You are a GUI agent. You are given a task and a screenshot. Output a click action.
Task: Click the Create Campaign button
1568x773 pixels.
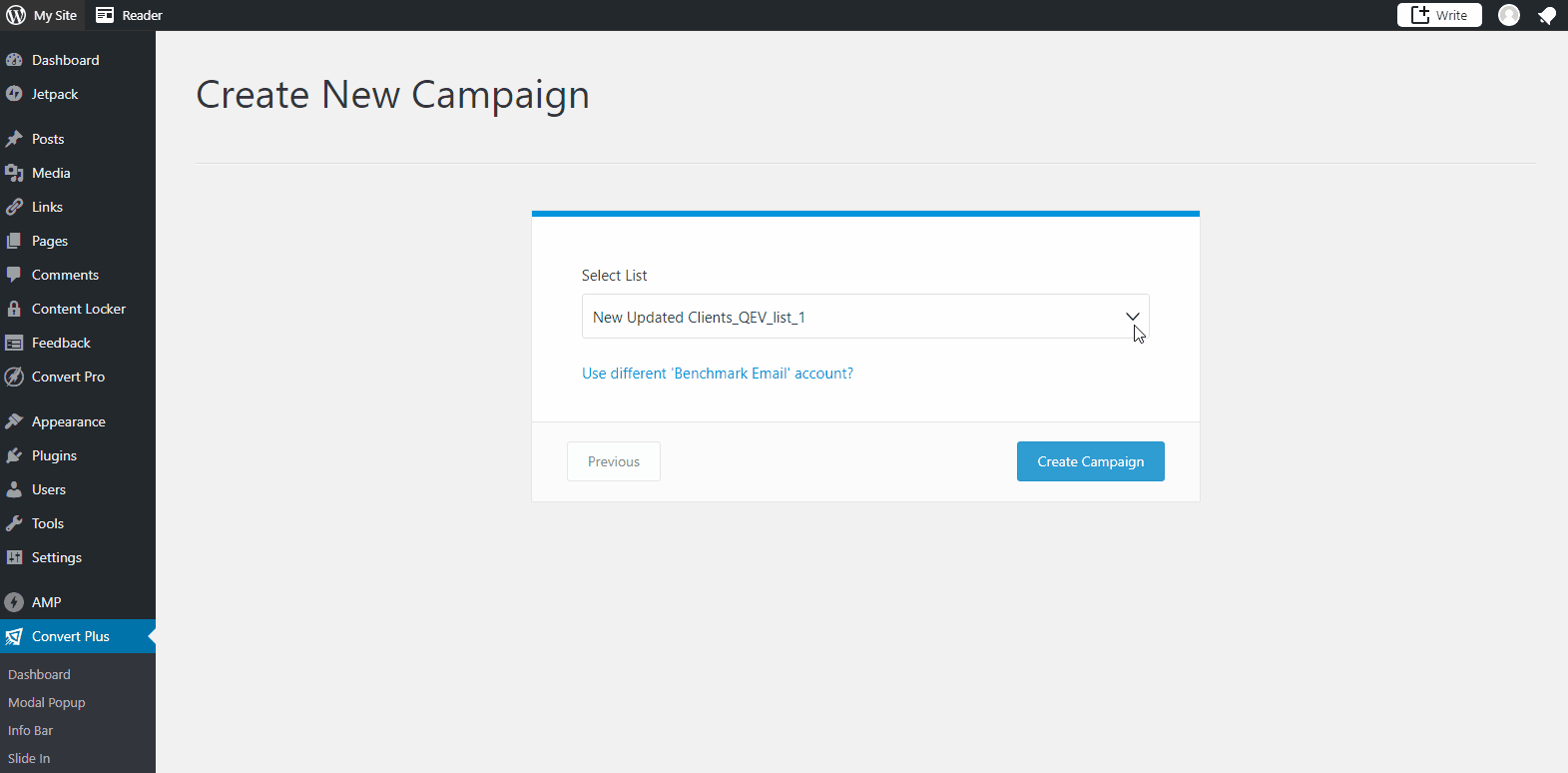(x=1091, y=461)
